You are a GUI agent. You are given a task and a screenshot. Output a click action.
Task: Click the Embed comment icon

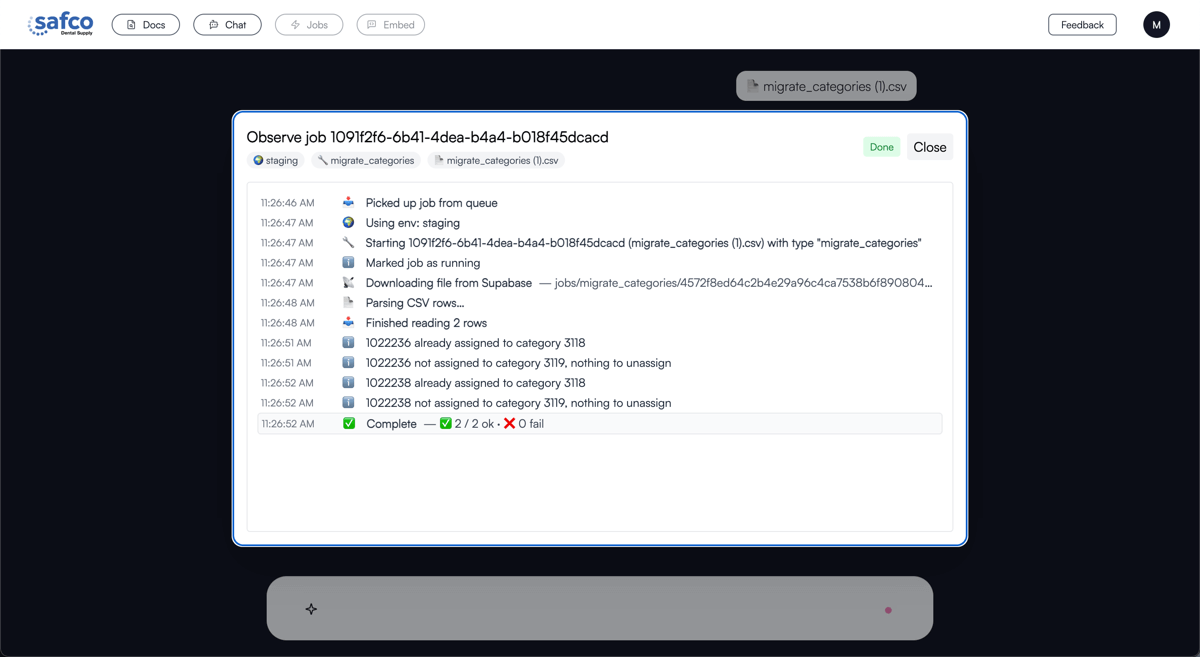pos(371,24)
